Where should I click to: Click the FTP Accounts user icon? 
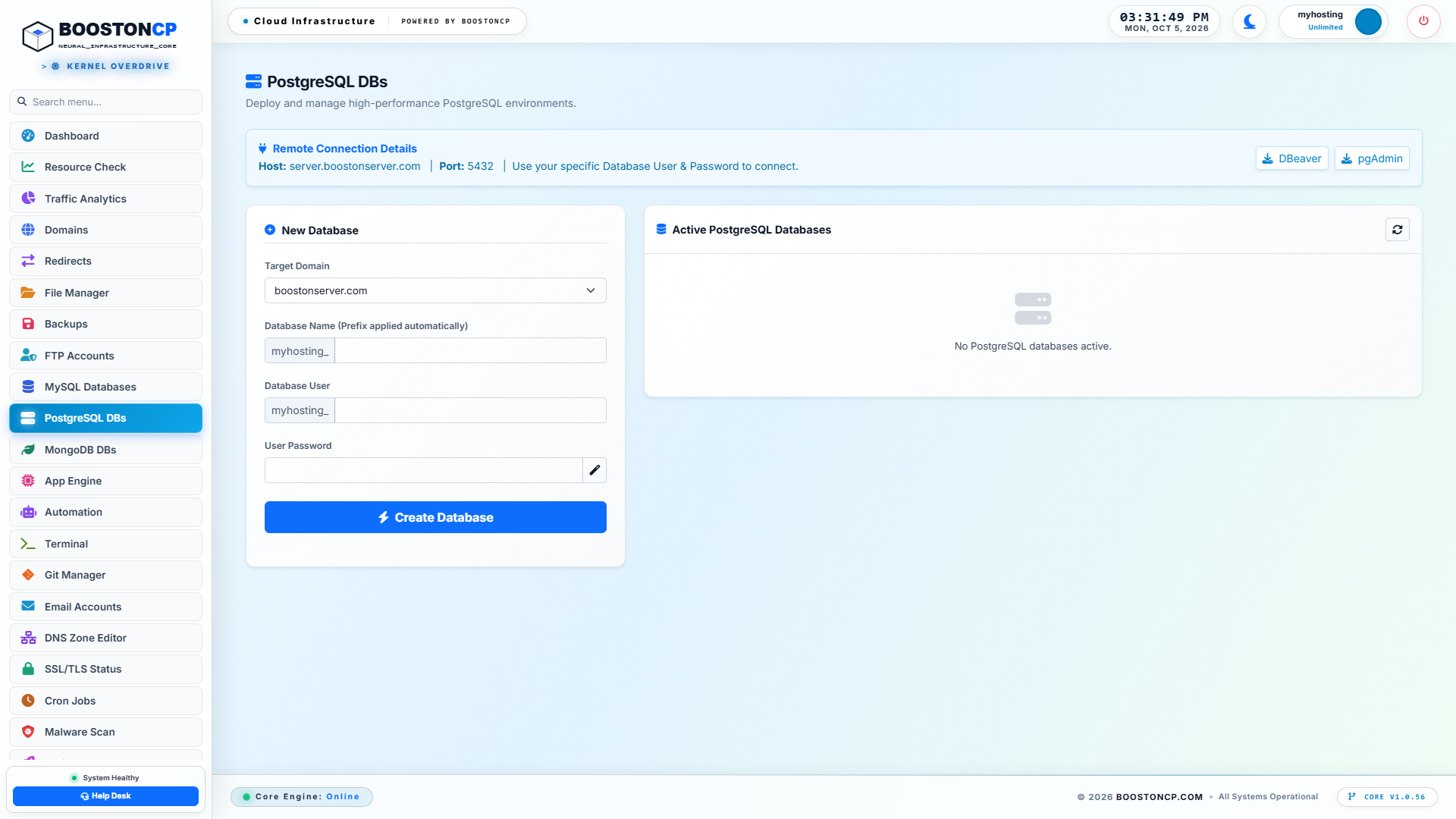click(28, 356)
